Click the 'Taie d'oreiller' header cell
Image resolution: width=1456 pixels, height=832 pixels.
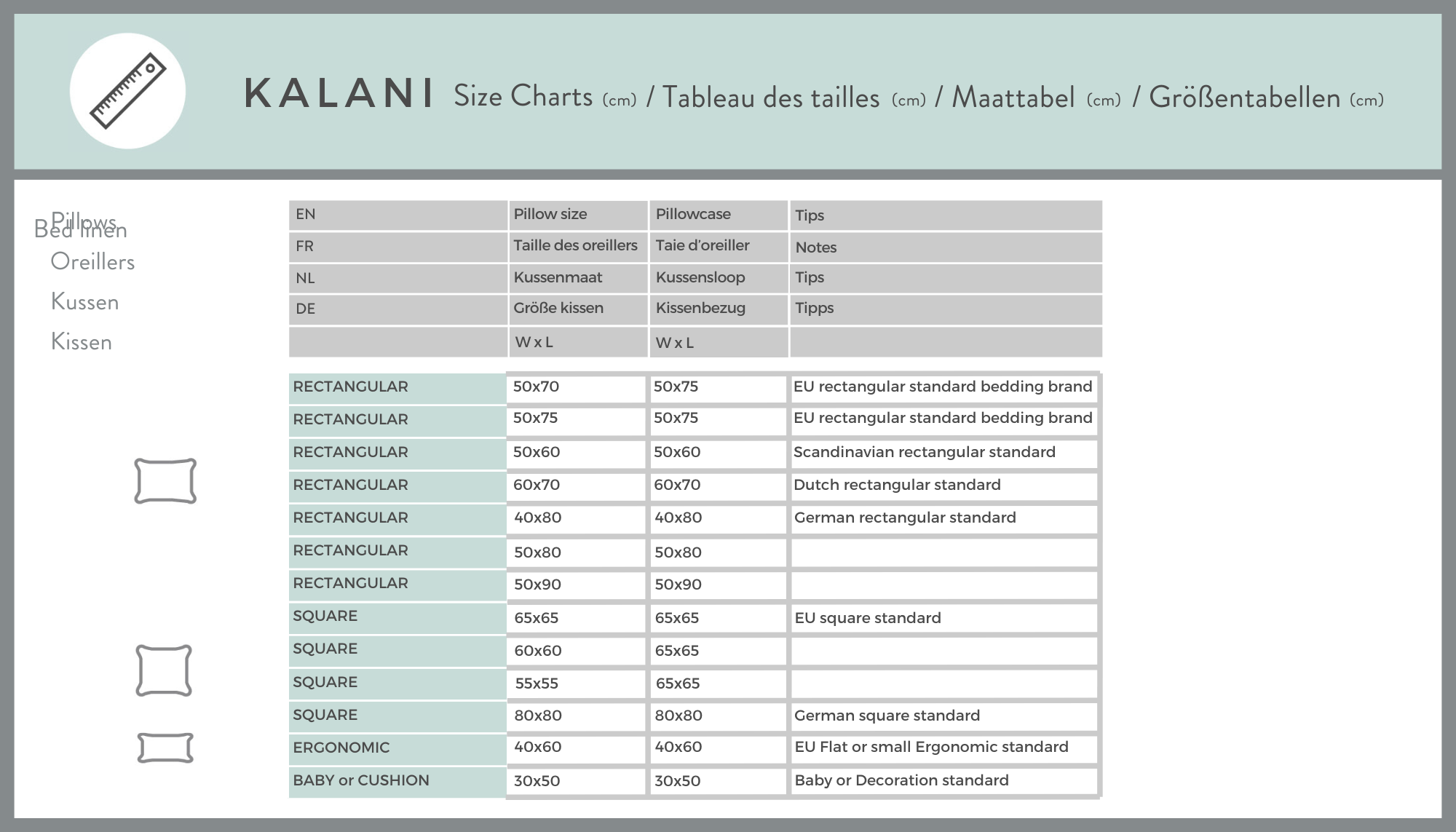tap(719, 247)
